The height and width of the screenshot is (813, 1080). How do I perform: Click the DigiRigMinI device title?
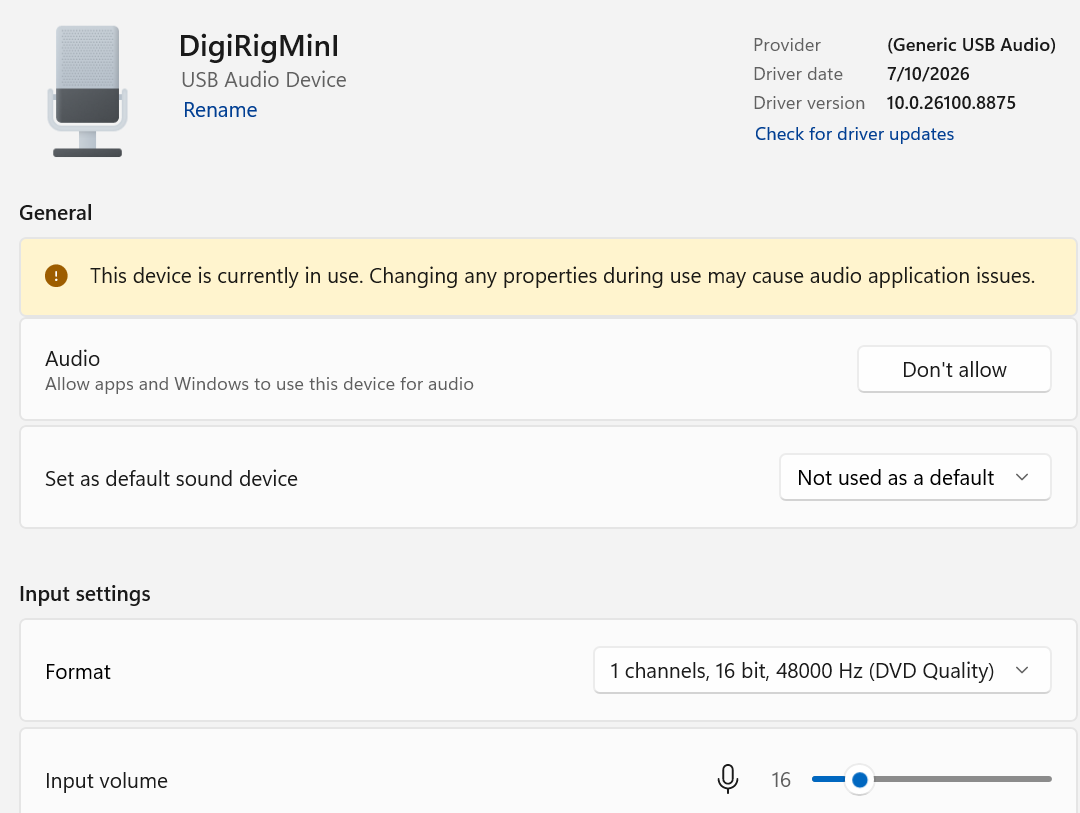tap(258, 47)
